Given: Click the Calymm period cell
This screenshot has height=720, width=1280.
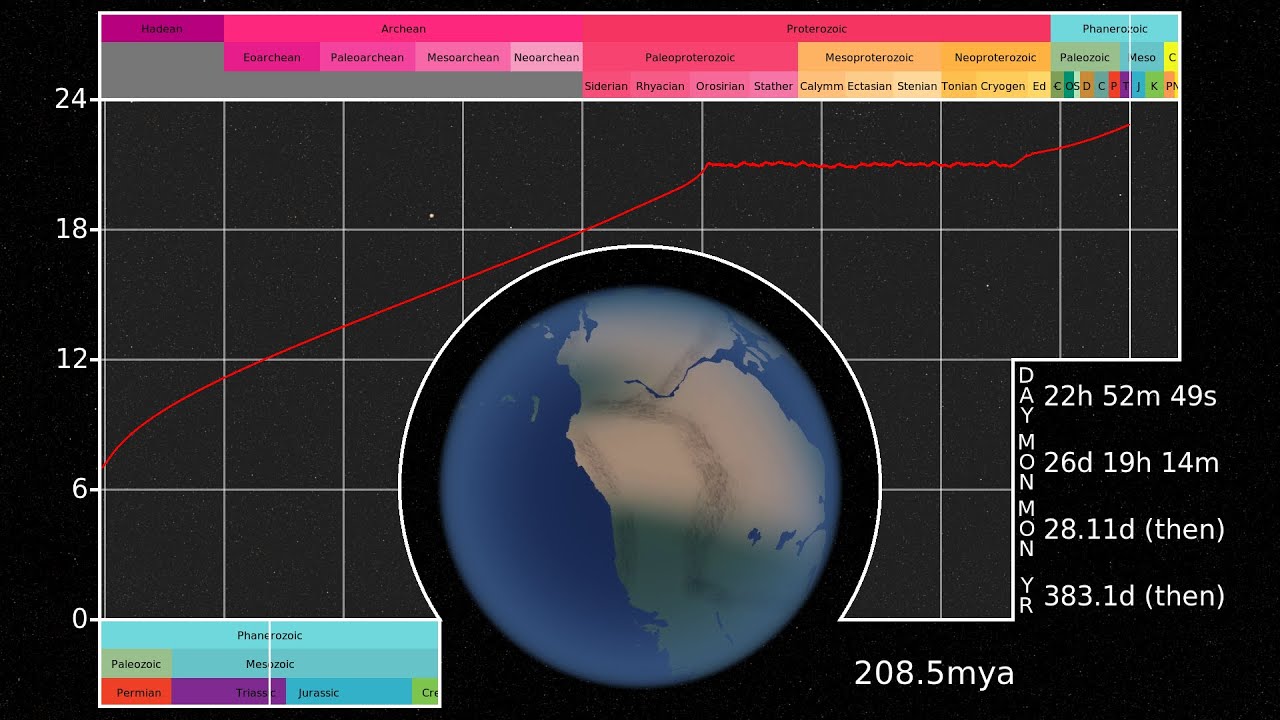Looking at the screenshot, I should 821,86.
